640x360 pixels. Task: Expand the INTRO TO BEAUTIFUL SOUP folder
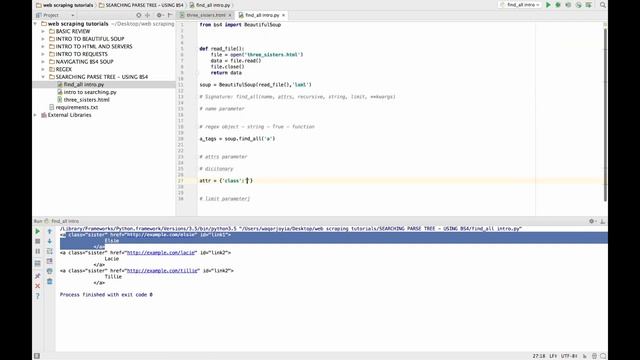click(43, 39)
